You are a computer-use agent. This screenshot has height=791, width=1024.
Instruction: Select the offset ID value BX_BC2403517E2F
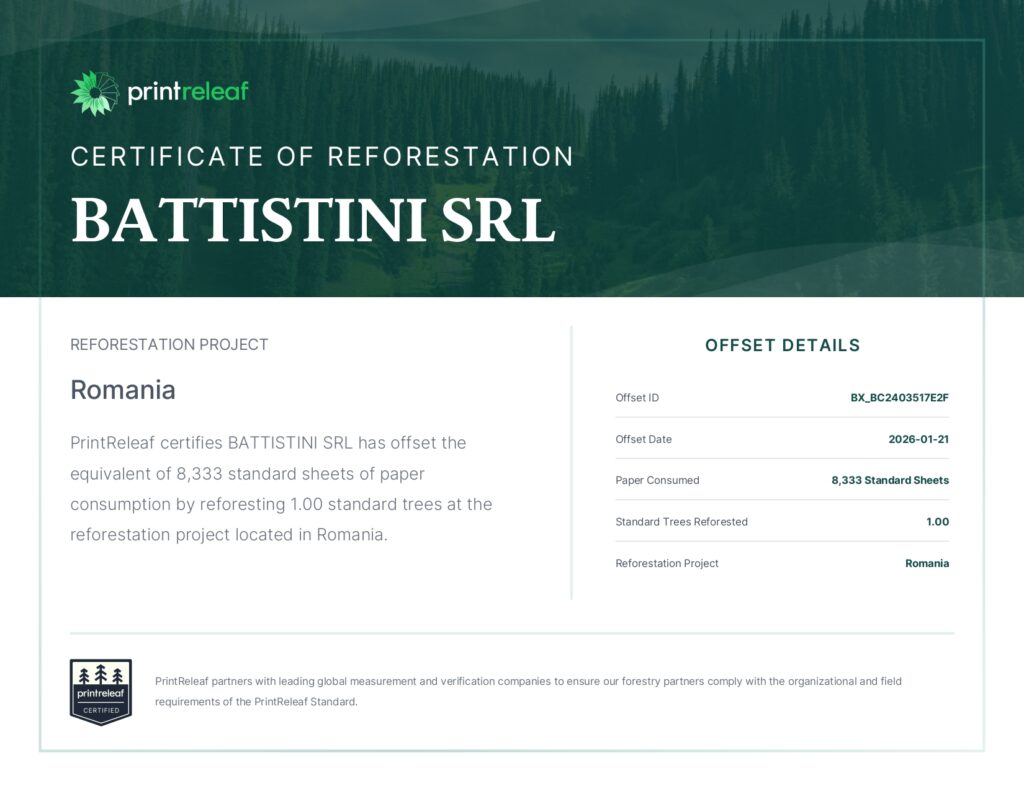click(x=899, y=398)
